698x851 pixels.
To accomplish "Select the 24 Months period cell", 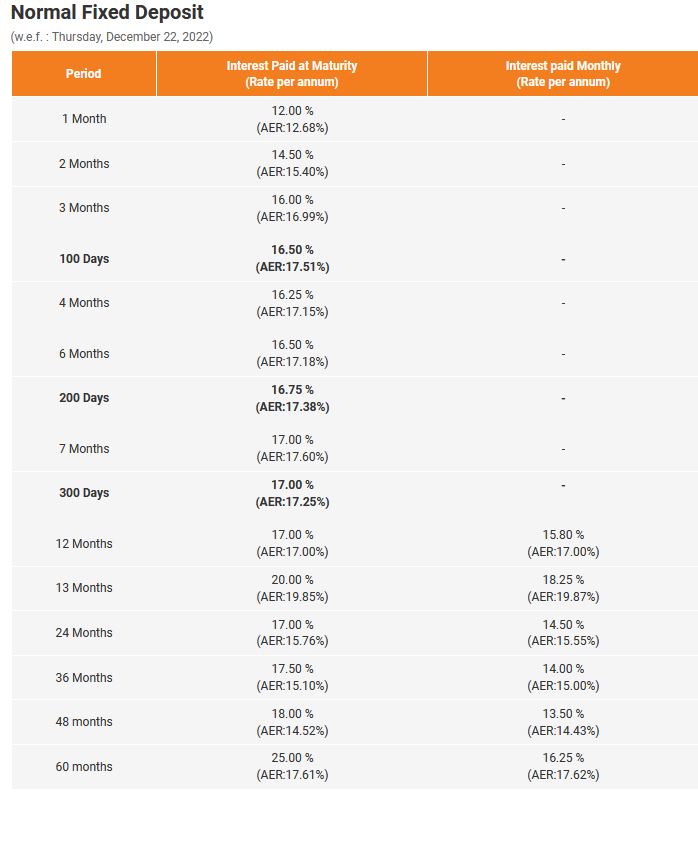I will click(x=84, y=632).
